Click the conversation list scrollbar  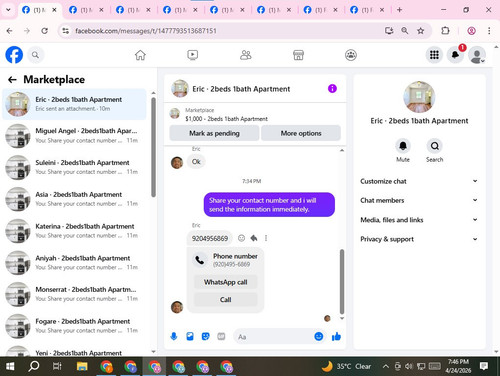[153, 147]
